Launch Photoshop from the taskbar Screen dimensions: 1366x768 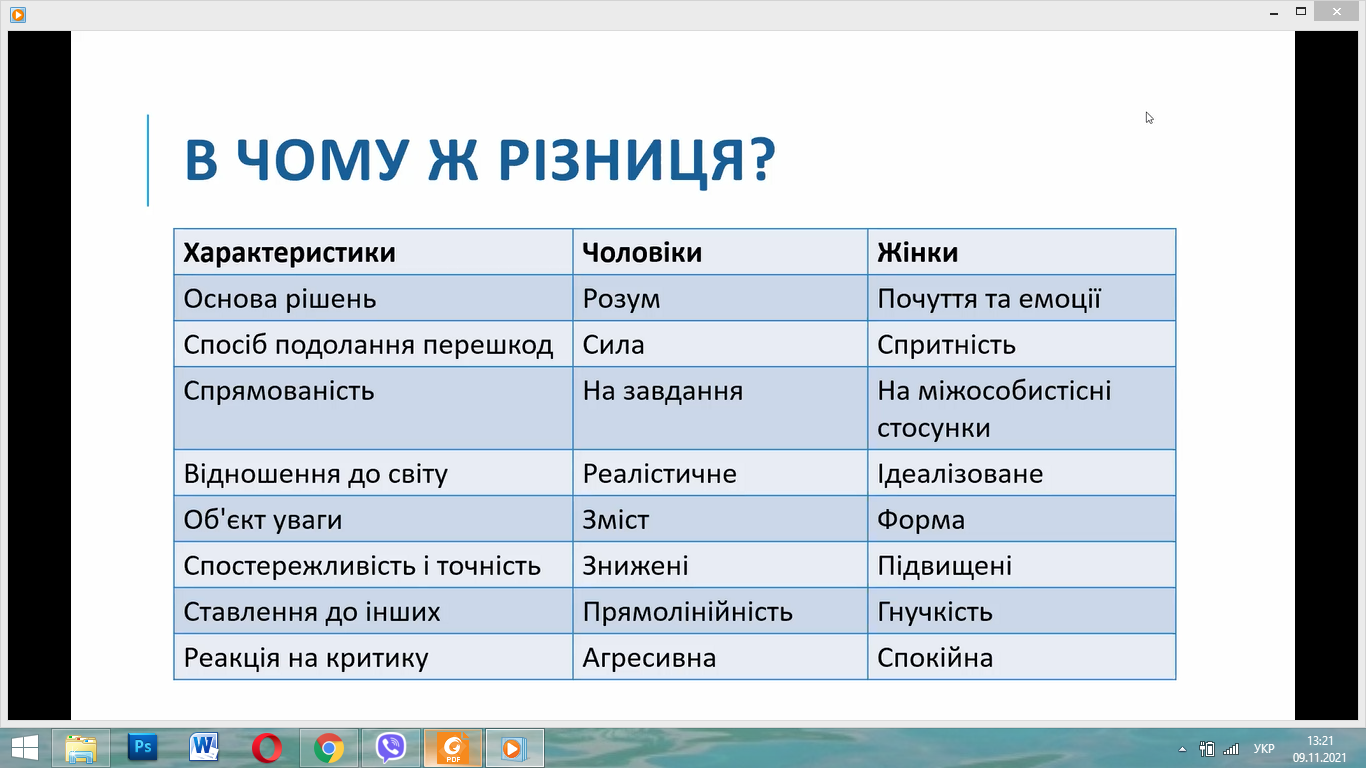pos(143,748)
